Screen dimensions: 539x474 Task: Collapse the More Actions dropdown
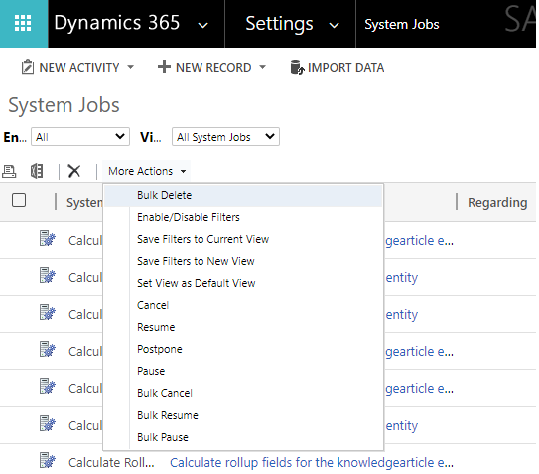click(x=147, y=171)
